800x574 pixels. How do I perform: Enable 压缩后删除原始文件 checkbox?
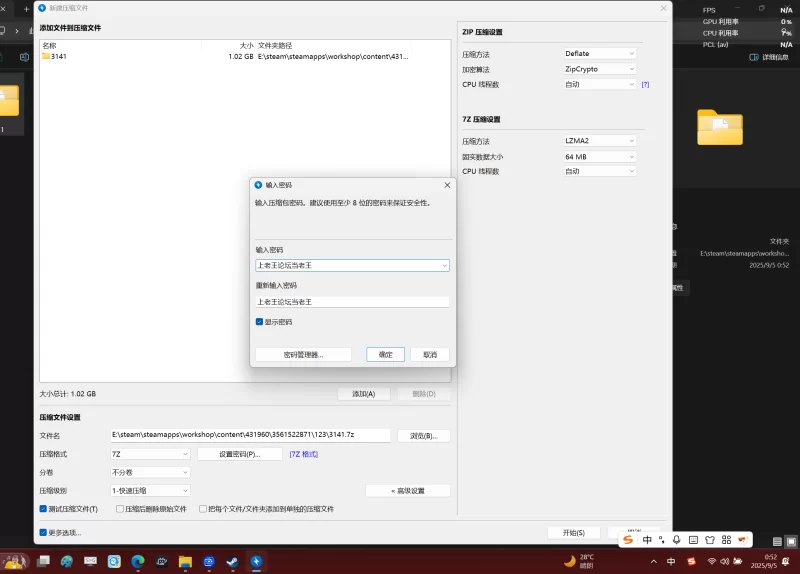(119, 509)
